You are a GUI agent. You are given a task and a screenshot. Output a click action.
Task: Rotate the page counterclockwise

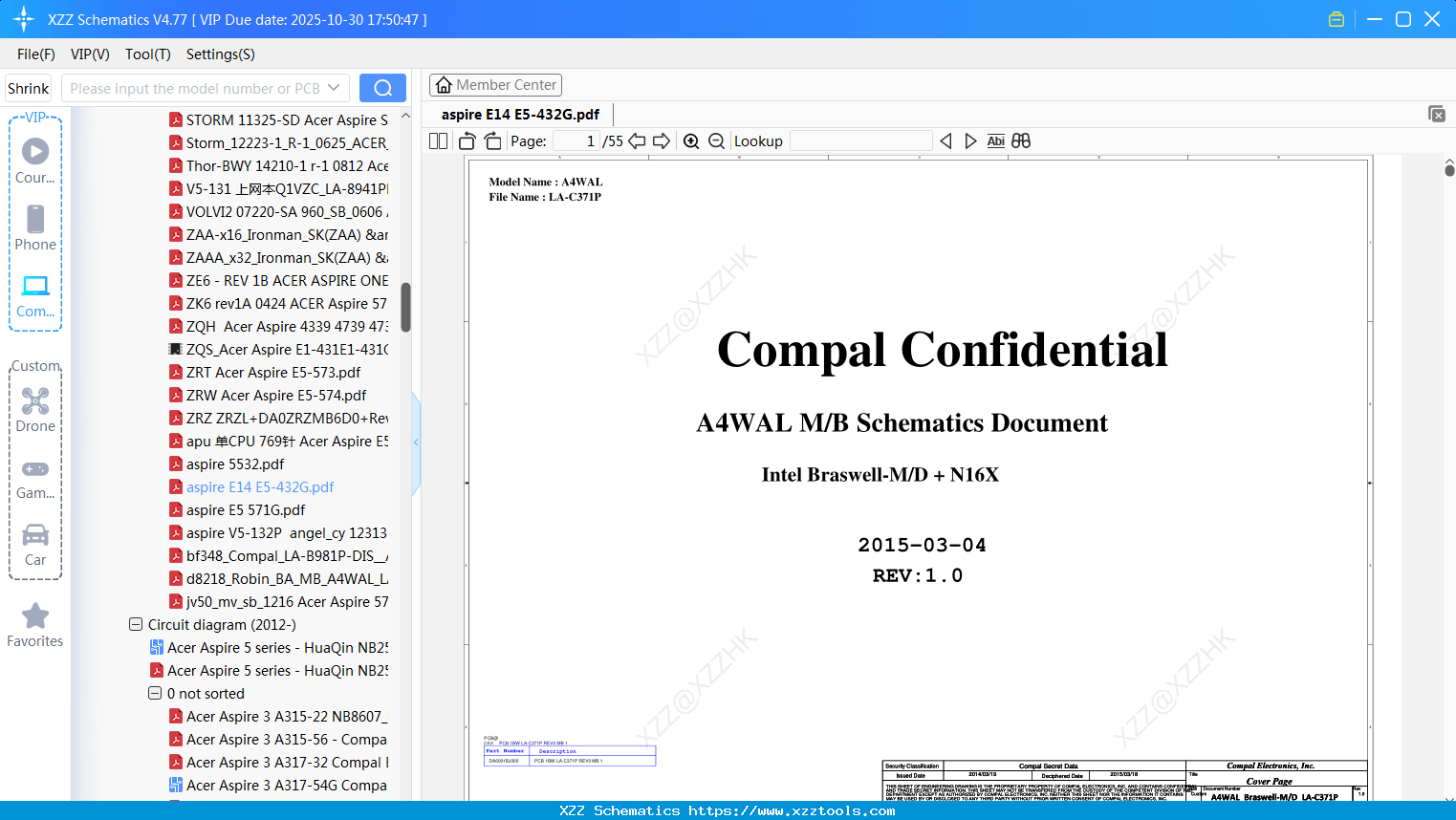467,141
